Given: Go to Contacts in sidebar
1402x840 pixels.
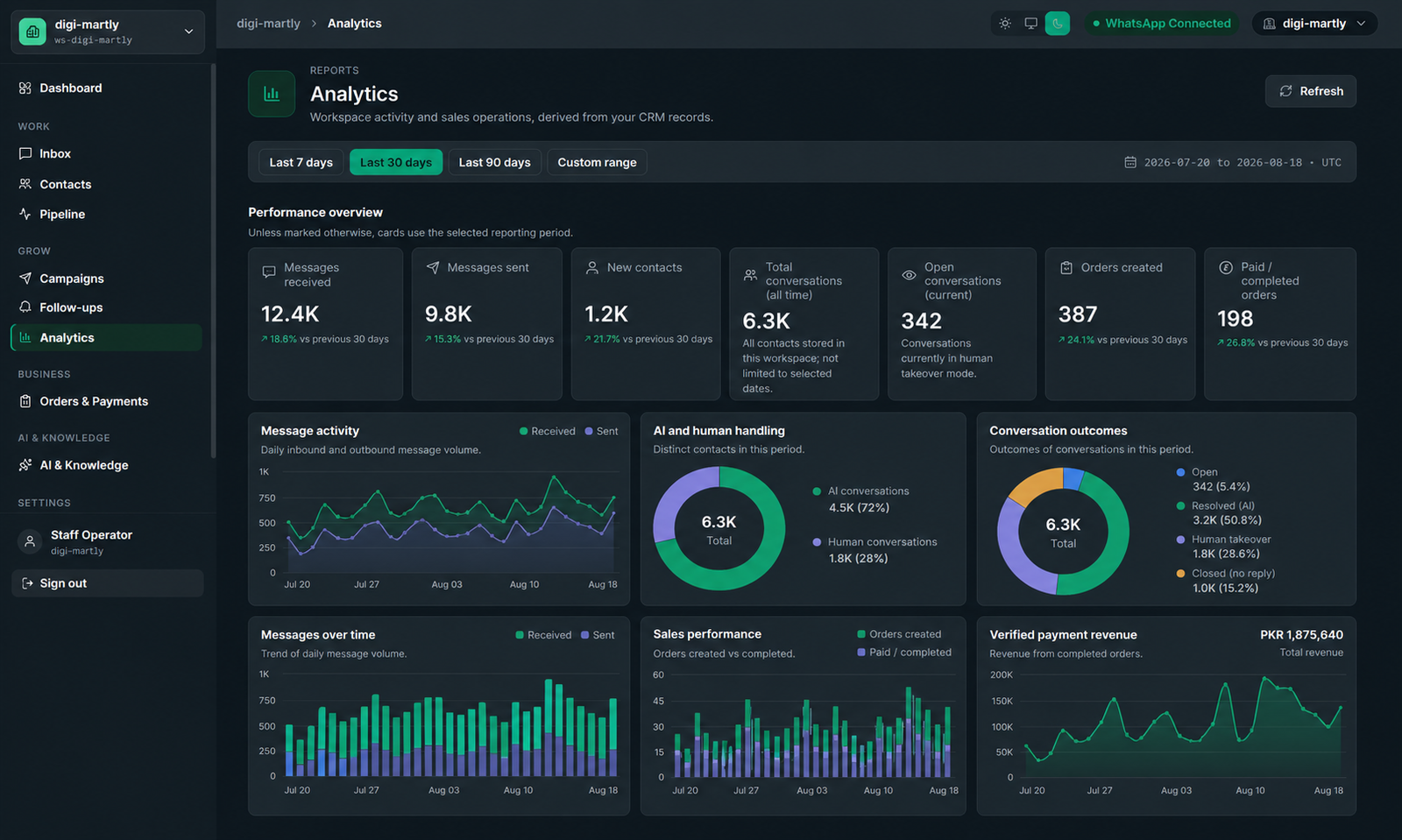Looking at the screenshot, I should [107, 185].
